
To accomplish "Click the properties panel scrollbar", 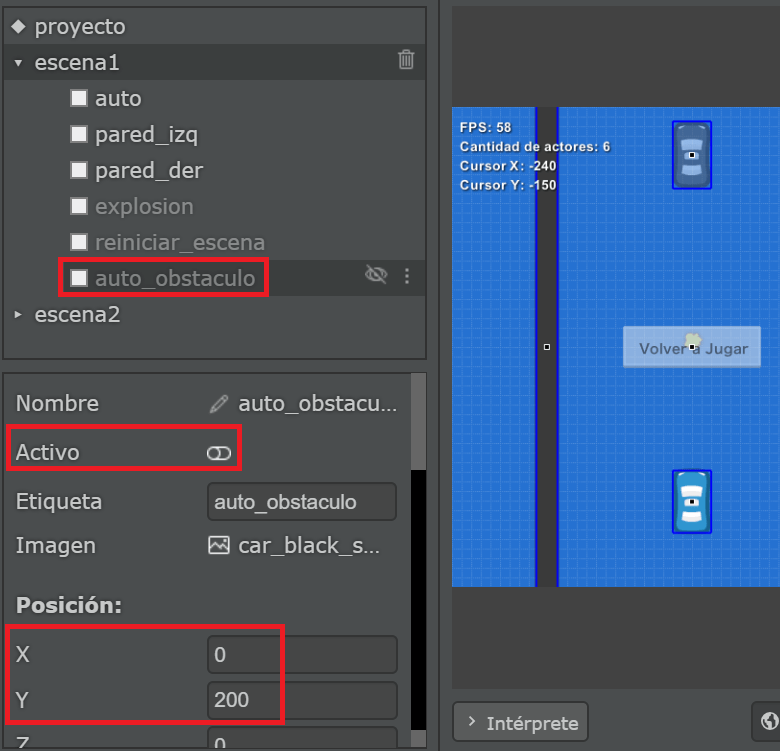I will click(419, 422).
